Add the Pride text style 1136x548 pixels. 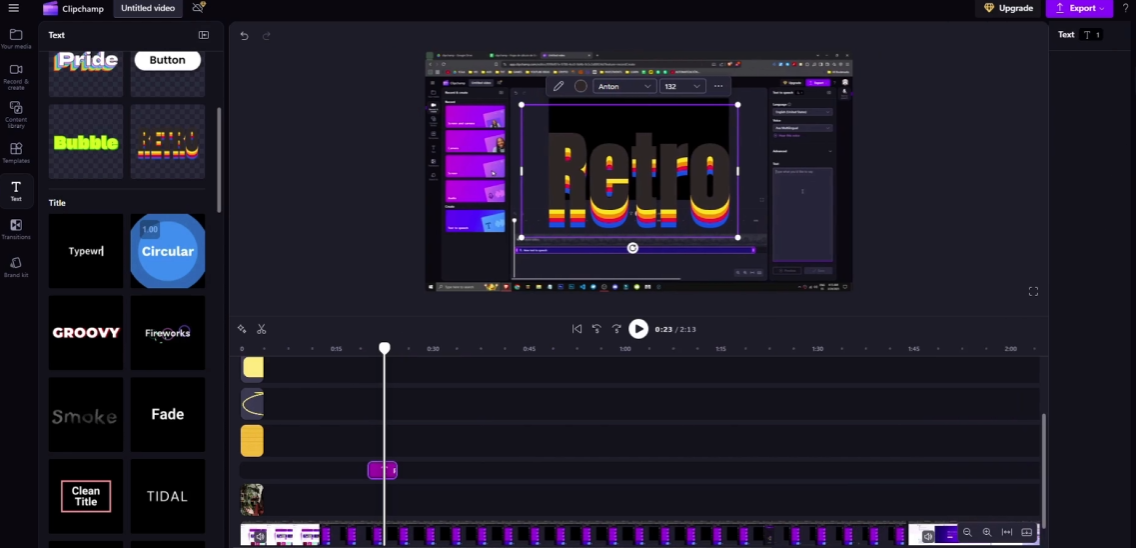click(85, 72)
